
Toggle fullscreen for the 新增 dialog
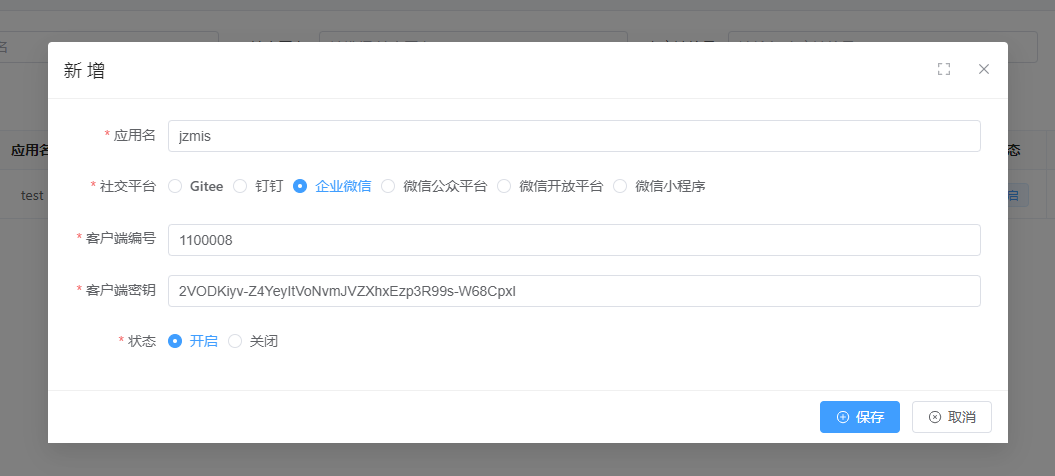[x=943, y=69]
